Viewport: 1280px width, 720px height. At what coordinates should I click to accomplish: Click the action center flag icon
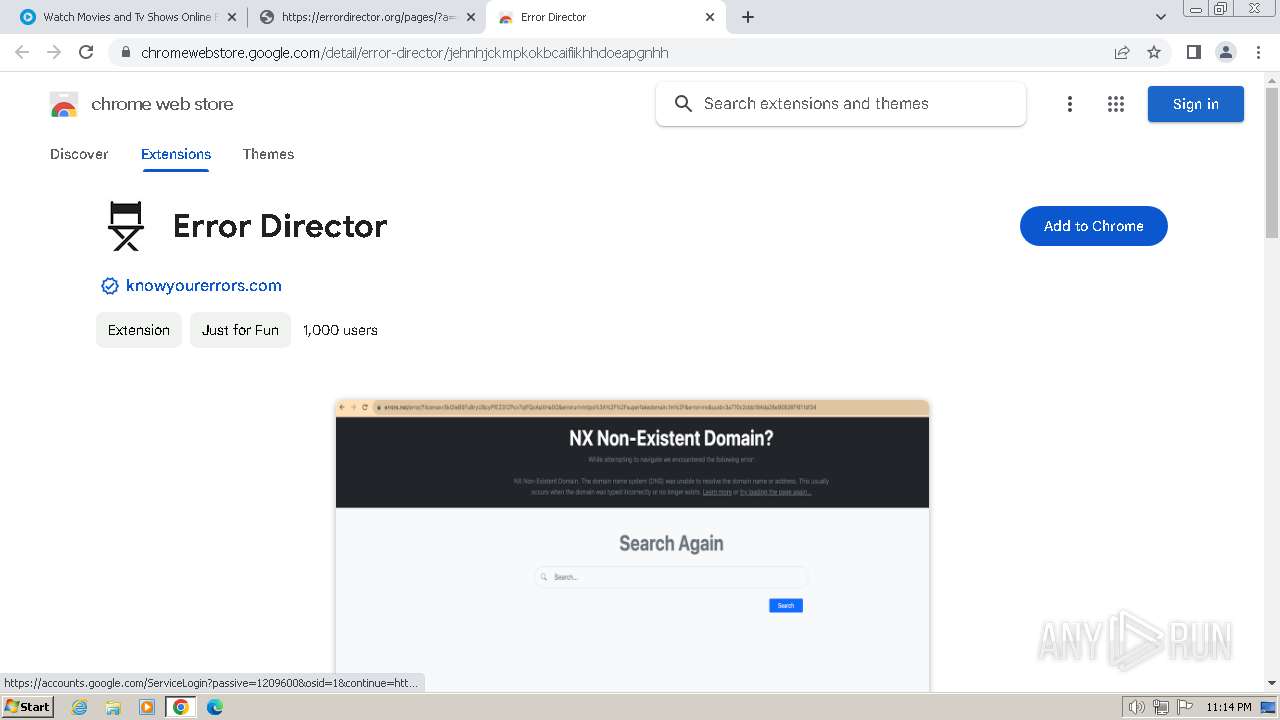click(x=1184, y=707)
